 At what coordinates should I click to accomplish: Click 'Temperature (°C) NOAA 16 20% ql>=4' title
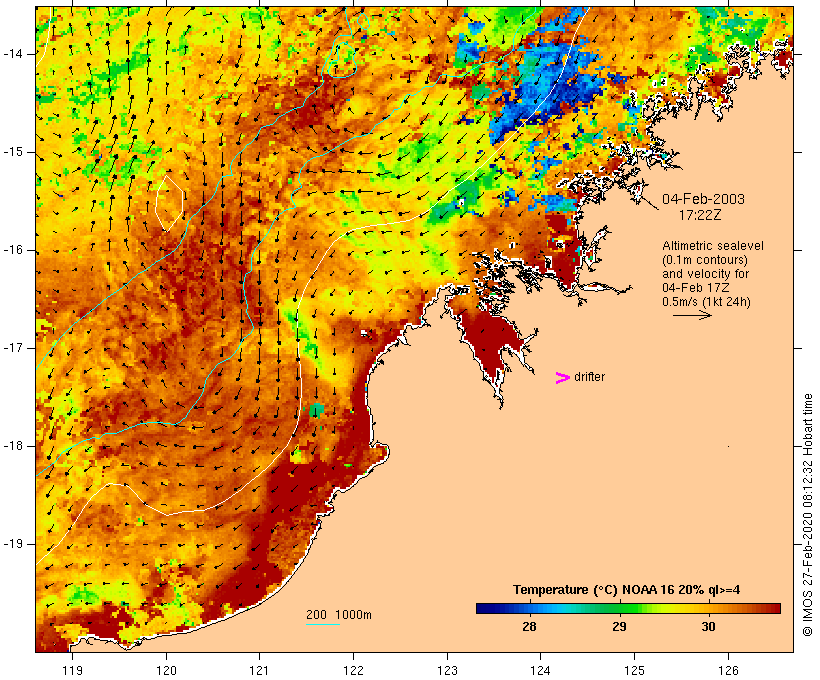tap(627, 590)
